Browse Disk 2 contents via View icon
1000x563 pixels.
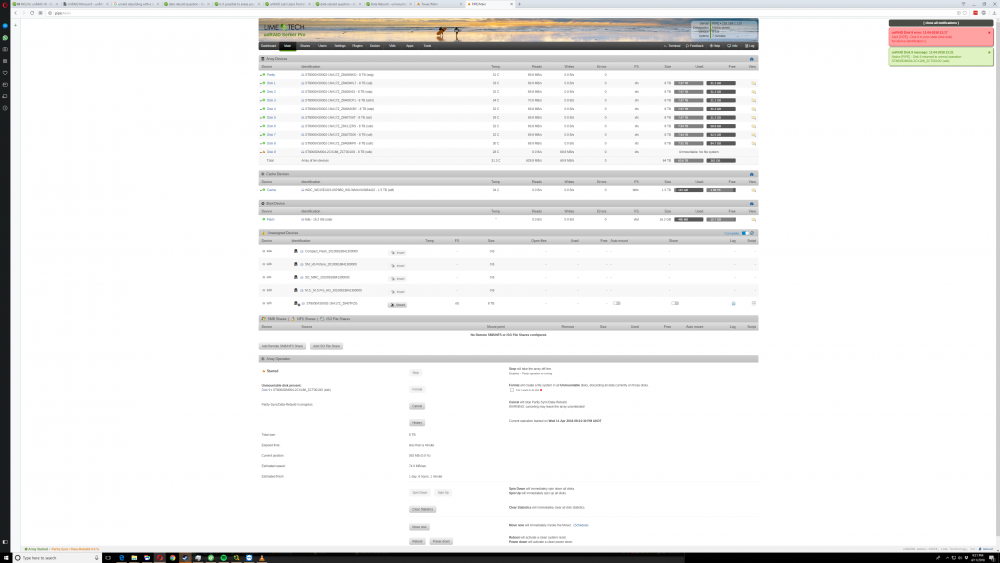point(753,92)
